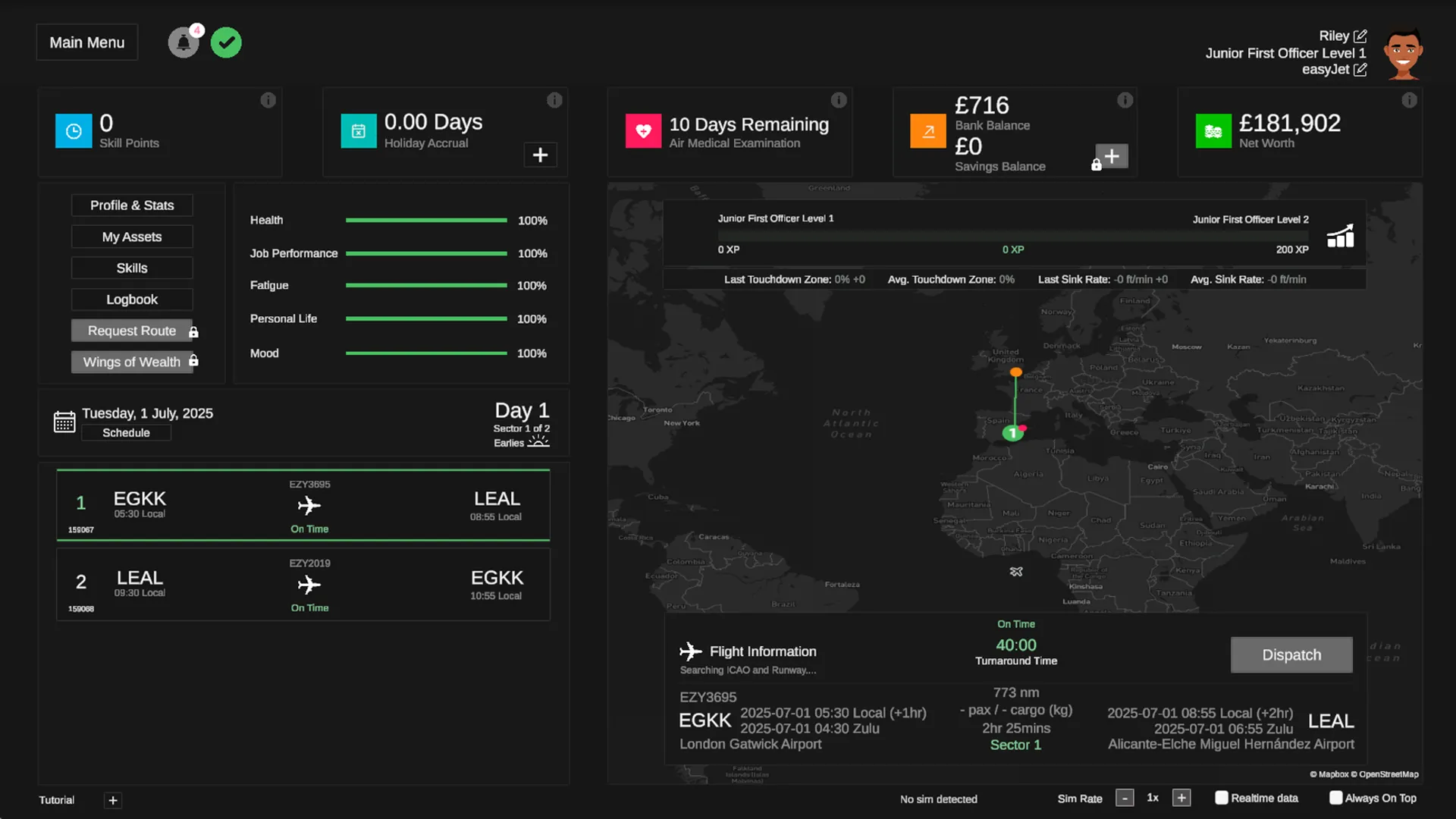Click the pilot avatar picture
This screenshot has width=1456, height=819.
[x=1402, y=53]
